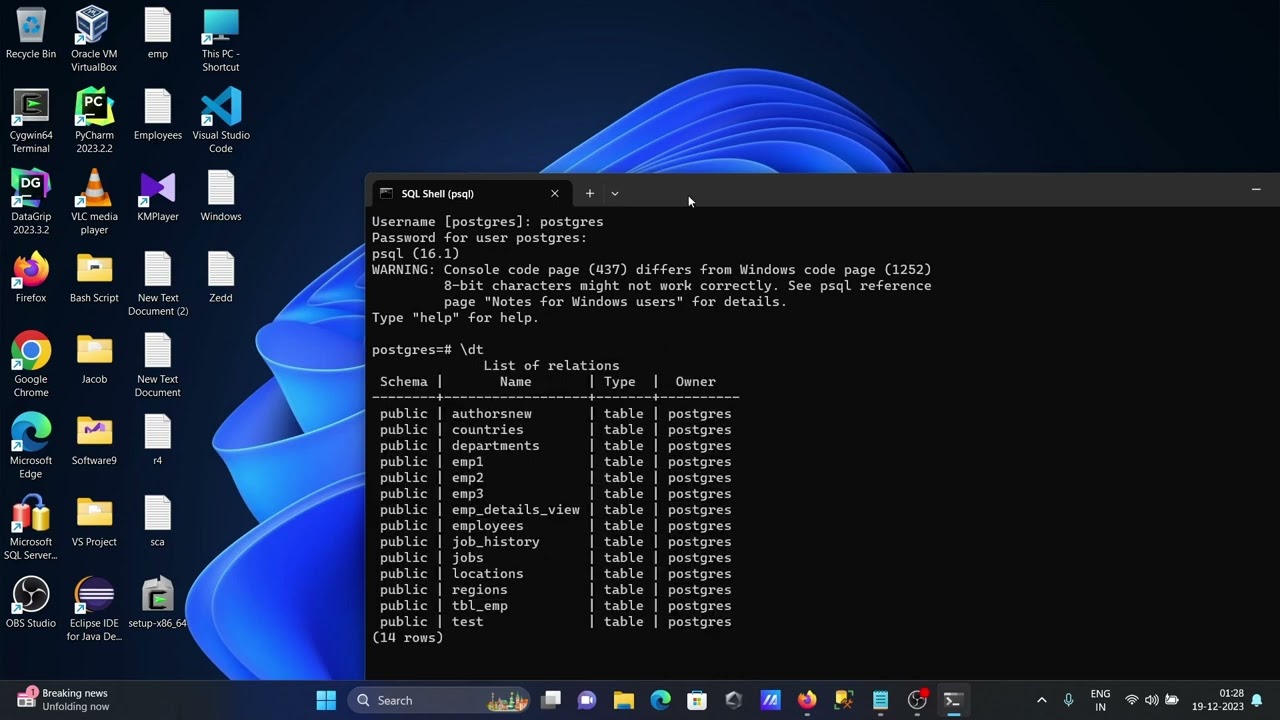Open Firefox from the taskbar
The image size is (1280, 720).
807,700
